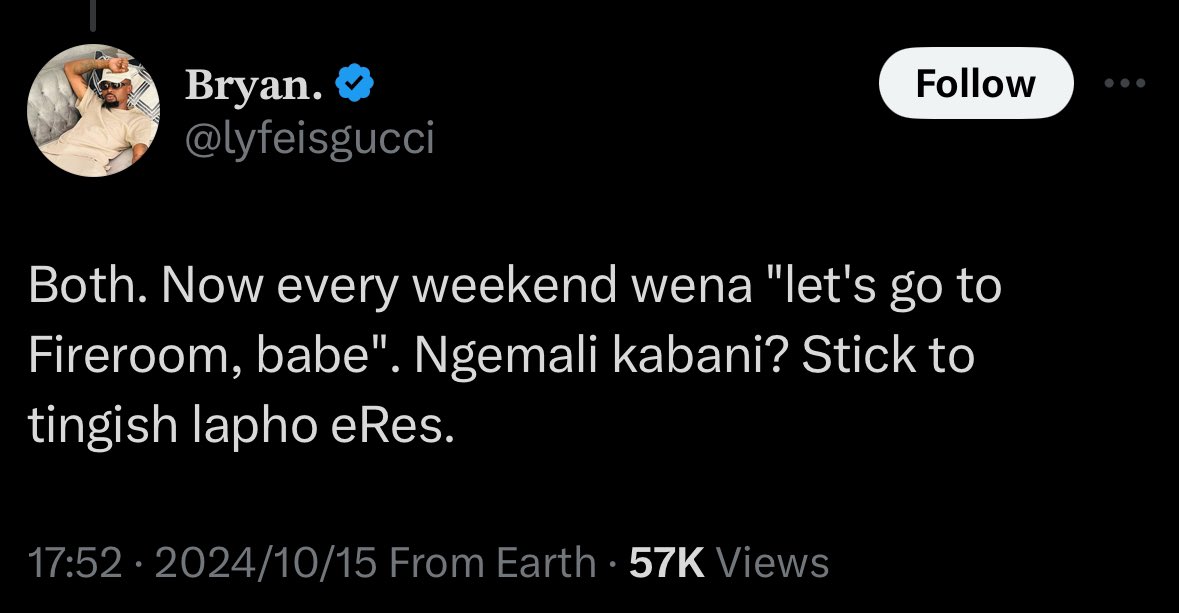Viewport: 1179px width, 613px height.
Task: Open the display name Bryan.
Action: (254, 85)
